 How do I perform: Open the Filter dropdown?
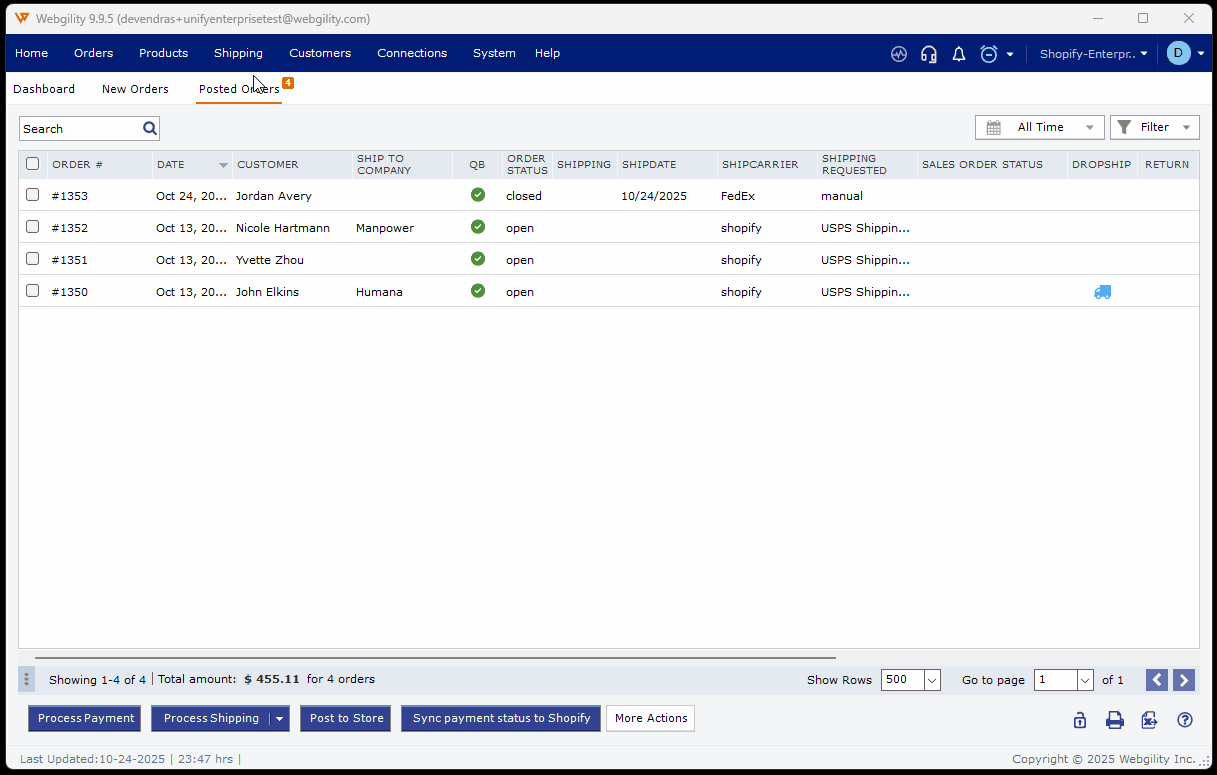(1154, 127)
